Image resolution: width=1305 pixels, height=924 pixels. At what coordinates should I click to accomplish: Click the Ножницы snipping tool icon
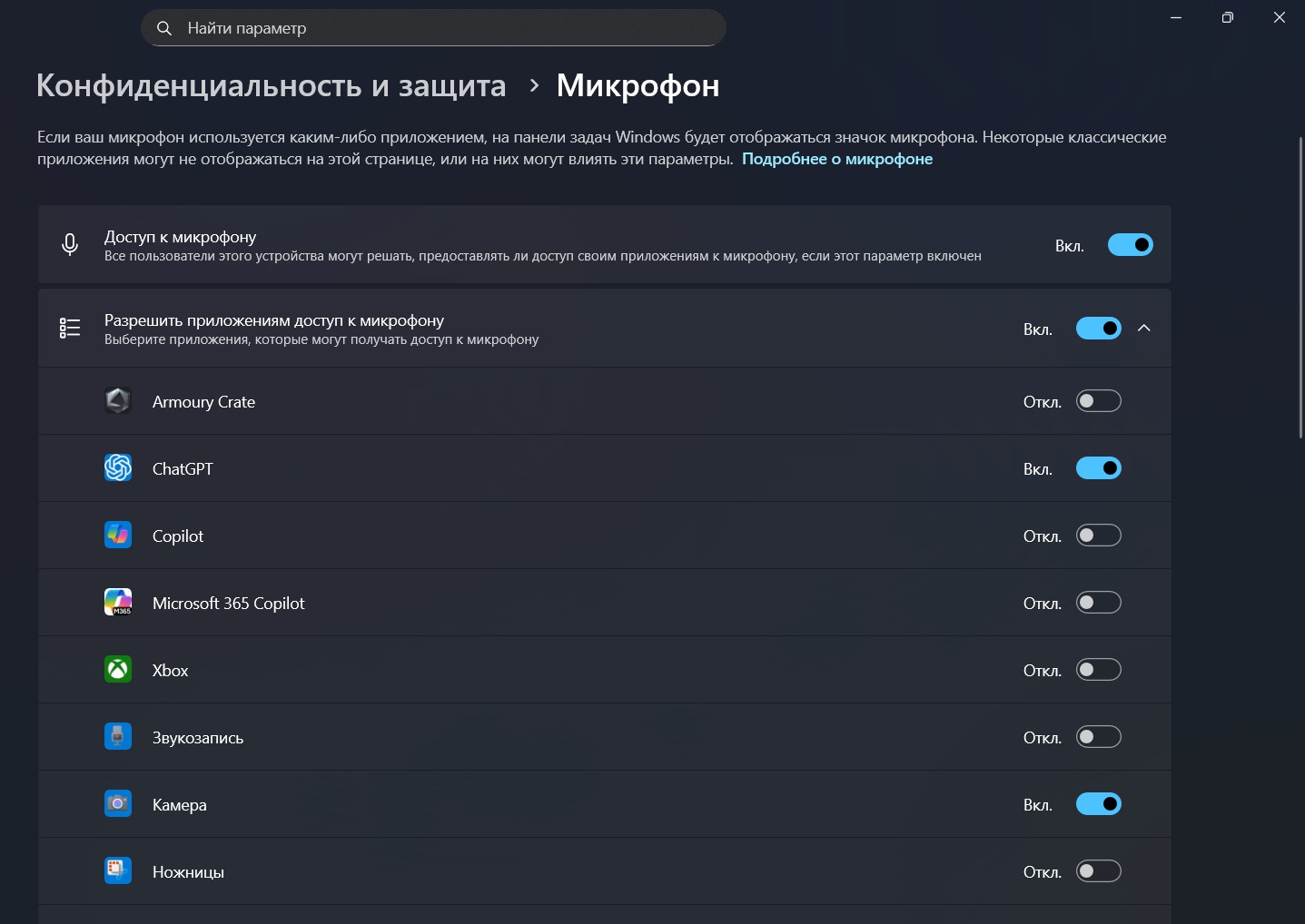[118, 871]
